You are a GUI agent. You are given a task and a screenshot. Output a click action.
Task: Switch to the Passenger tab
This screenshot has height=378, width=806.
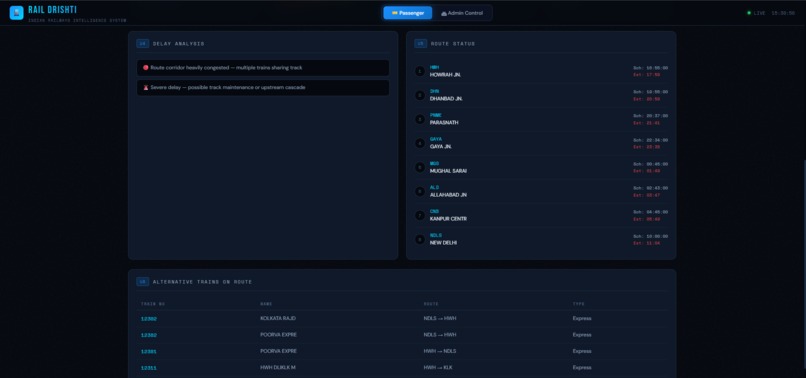[x=408, y=13]
